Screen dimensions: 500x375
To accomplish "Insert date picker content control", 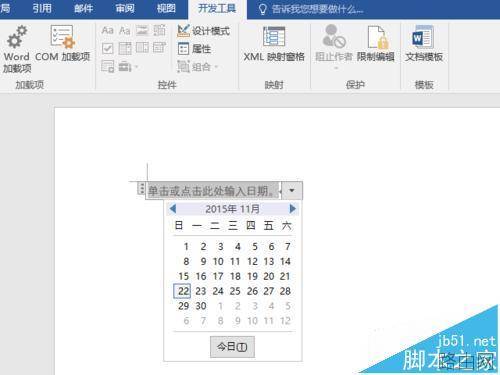I will coord(160,48).
